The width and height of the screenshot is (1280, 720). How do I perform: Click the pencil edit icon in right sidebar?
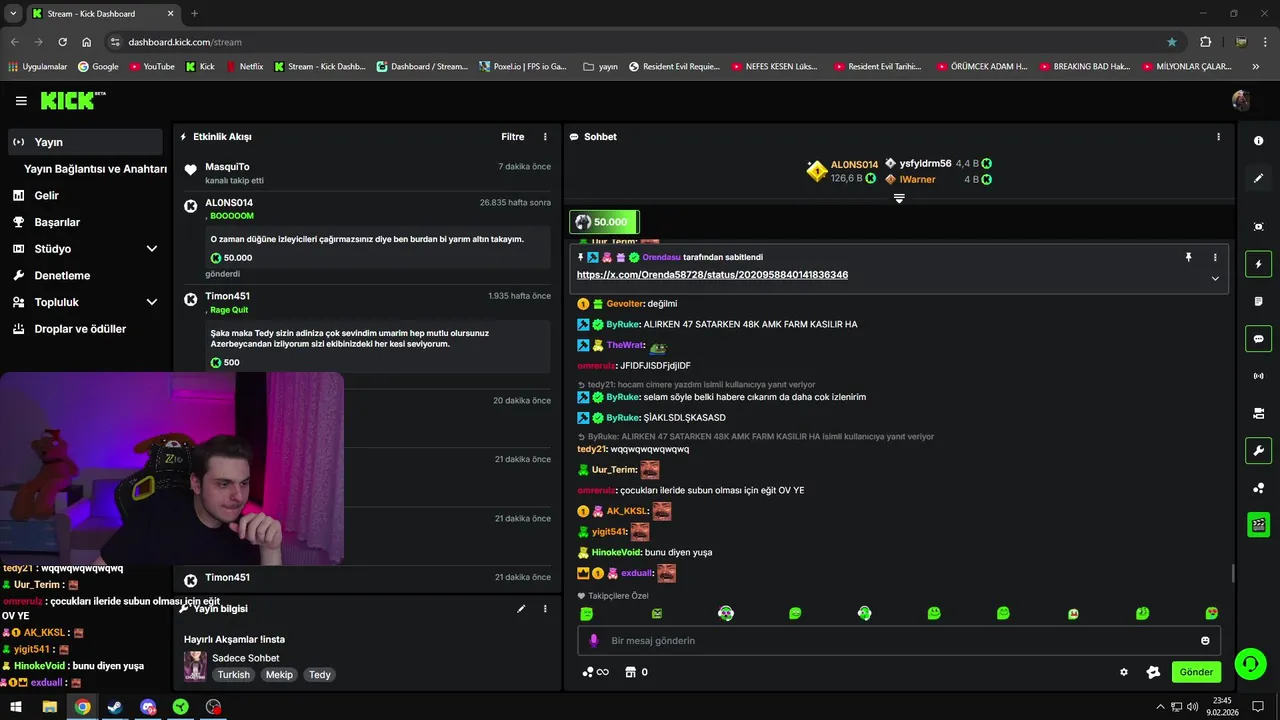pyautogui.click(x=1258, y=178)
